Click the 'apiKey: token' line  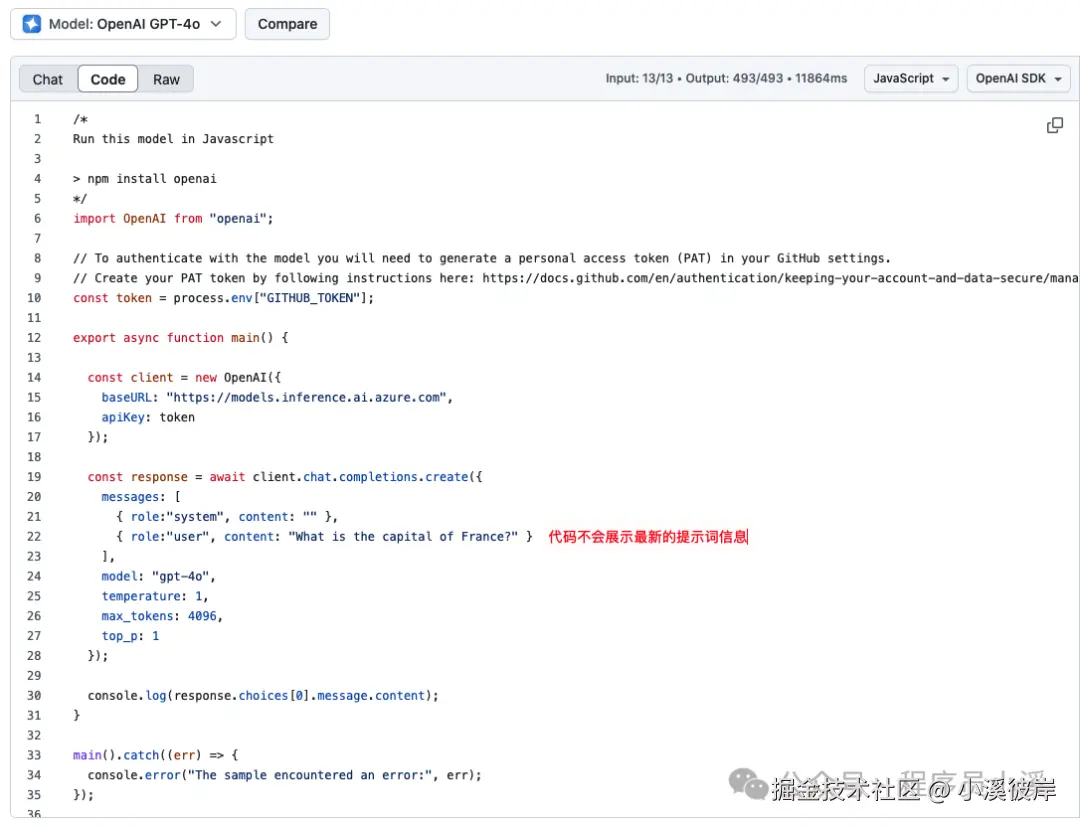(x=148, y=417)
